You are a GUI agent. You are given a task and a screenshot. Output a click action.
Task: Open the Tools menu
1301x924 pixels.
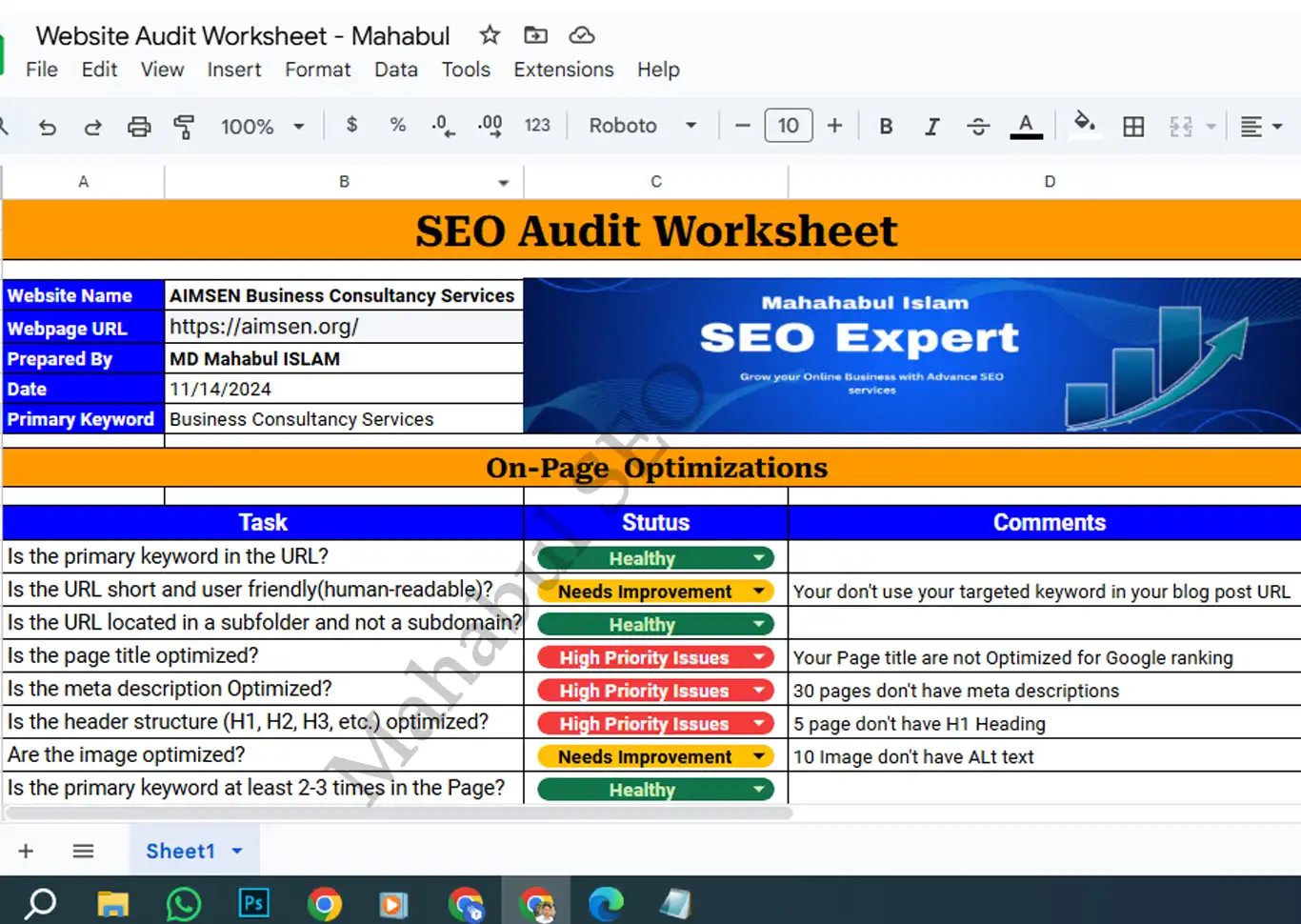(x=466, y=70)
